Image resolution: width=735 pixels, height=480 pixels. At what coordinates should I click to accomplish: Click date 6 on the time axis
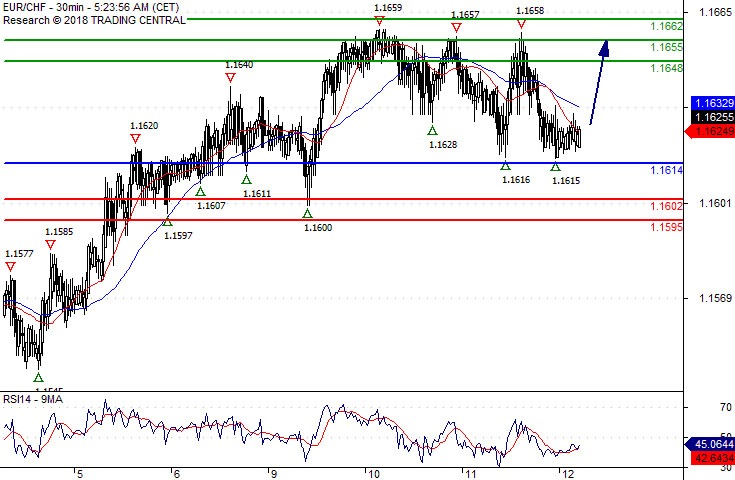pyautogui.click(x=177, y=474)
